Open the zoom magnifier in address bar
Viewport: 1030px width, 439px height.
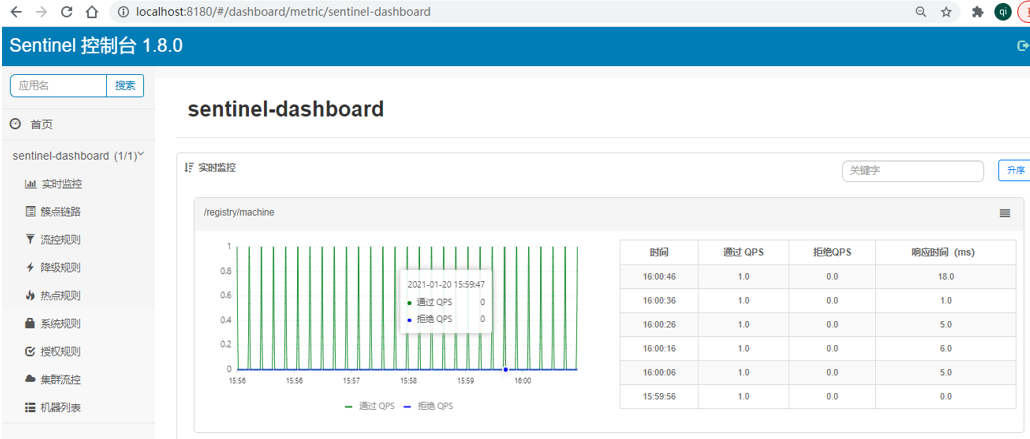click(922, 12)
